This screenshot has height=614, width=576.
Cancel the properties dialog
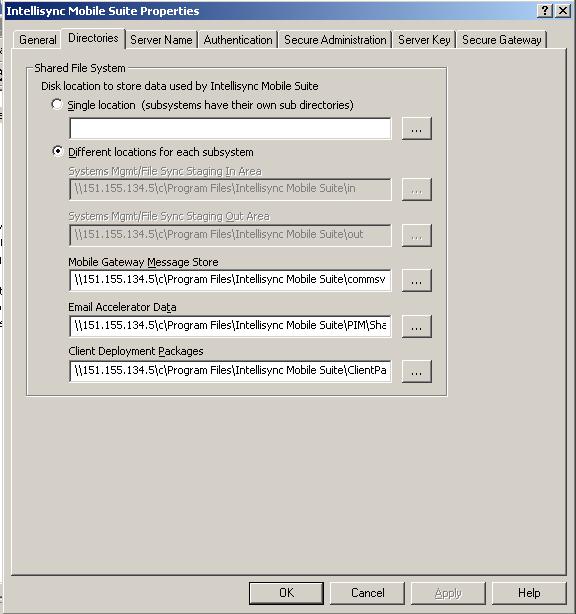pyautogui.click(x=367, y=593)
